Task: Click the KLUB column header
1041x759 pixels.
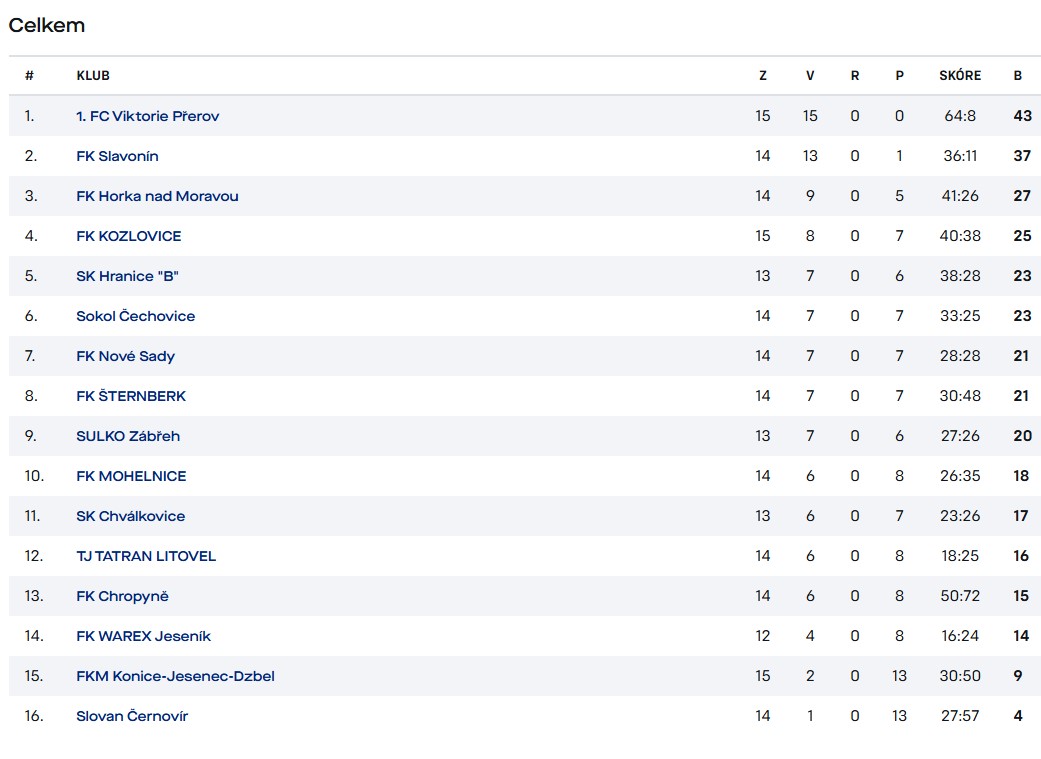Action: (93, 76)
